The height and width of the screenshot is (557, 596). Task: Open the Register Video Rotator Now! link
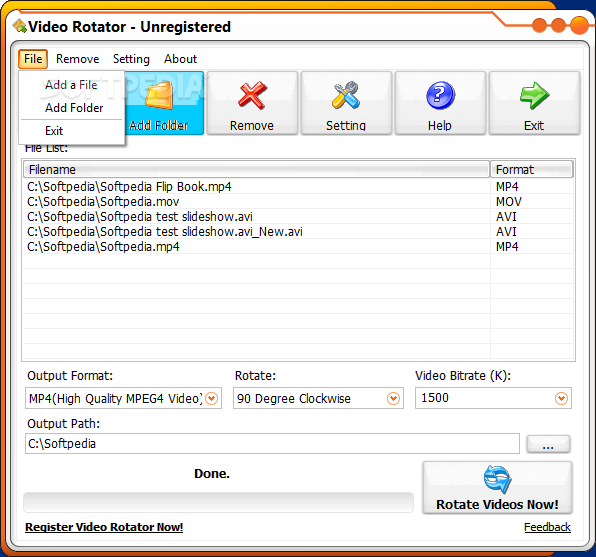click(x=104, y=527)
